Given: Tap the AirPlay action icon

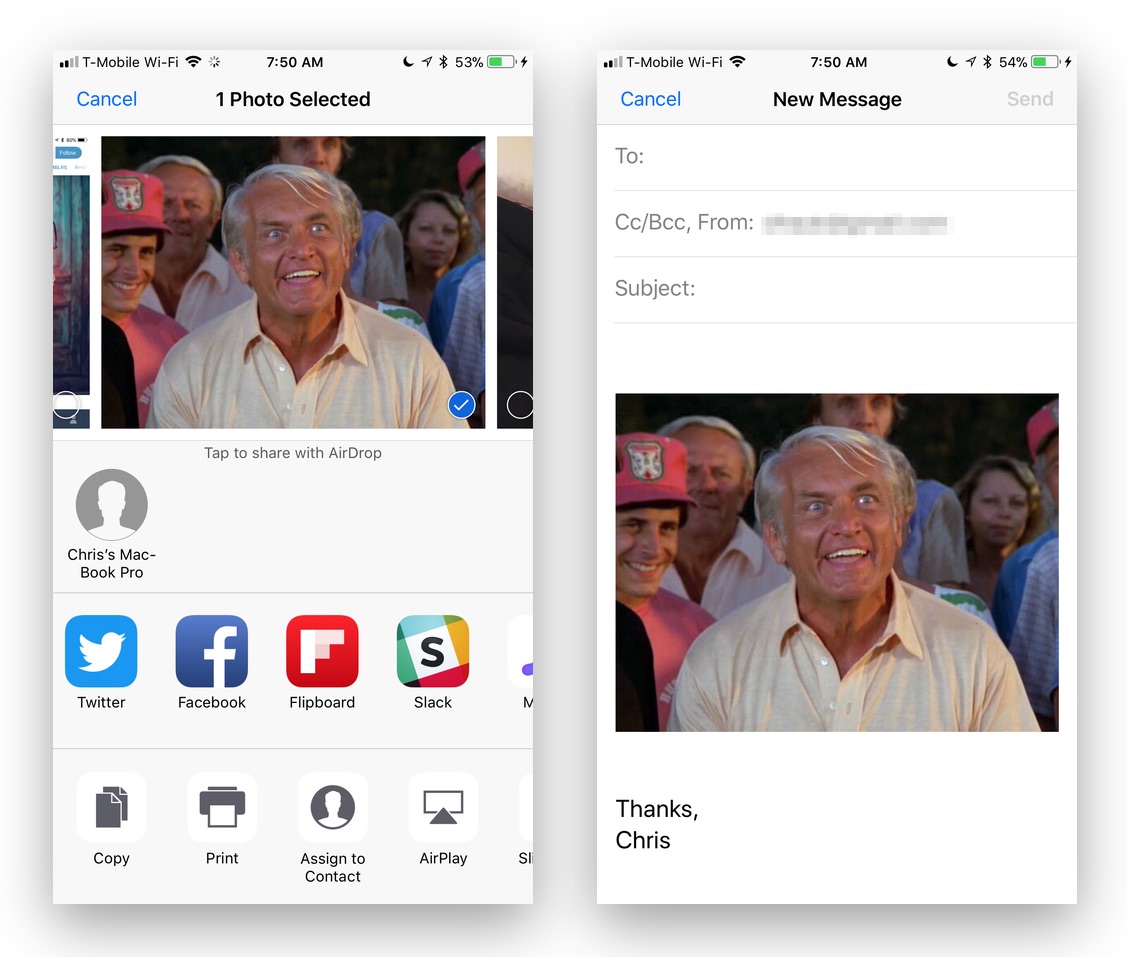Looking at the screenshot, I should click(x=443, y=808).
